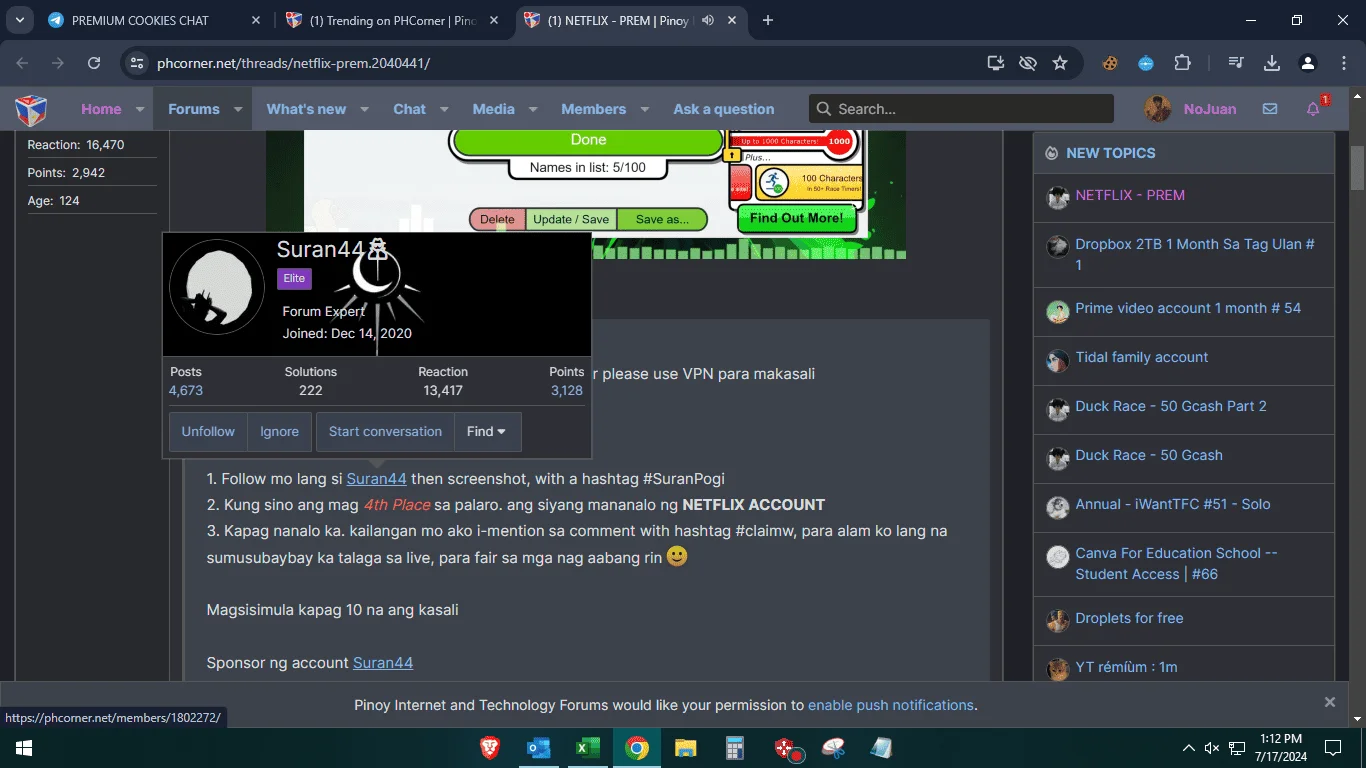Open the Find dropdown in profile card

(x=487, y=432)
